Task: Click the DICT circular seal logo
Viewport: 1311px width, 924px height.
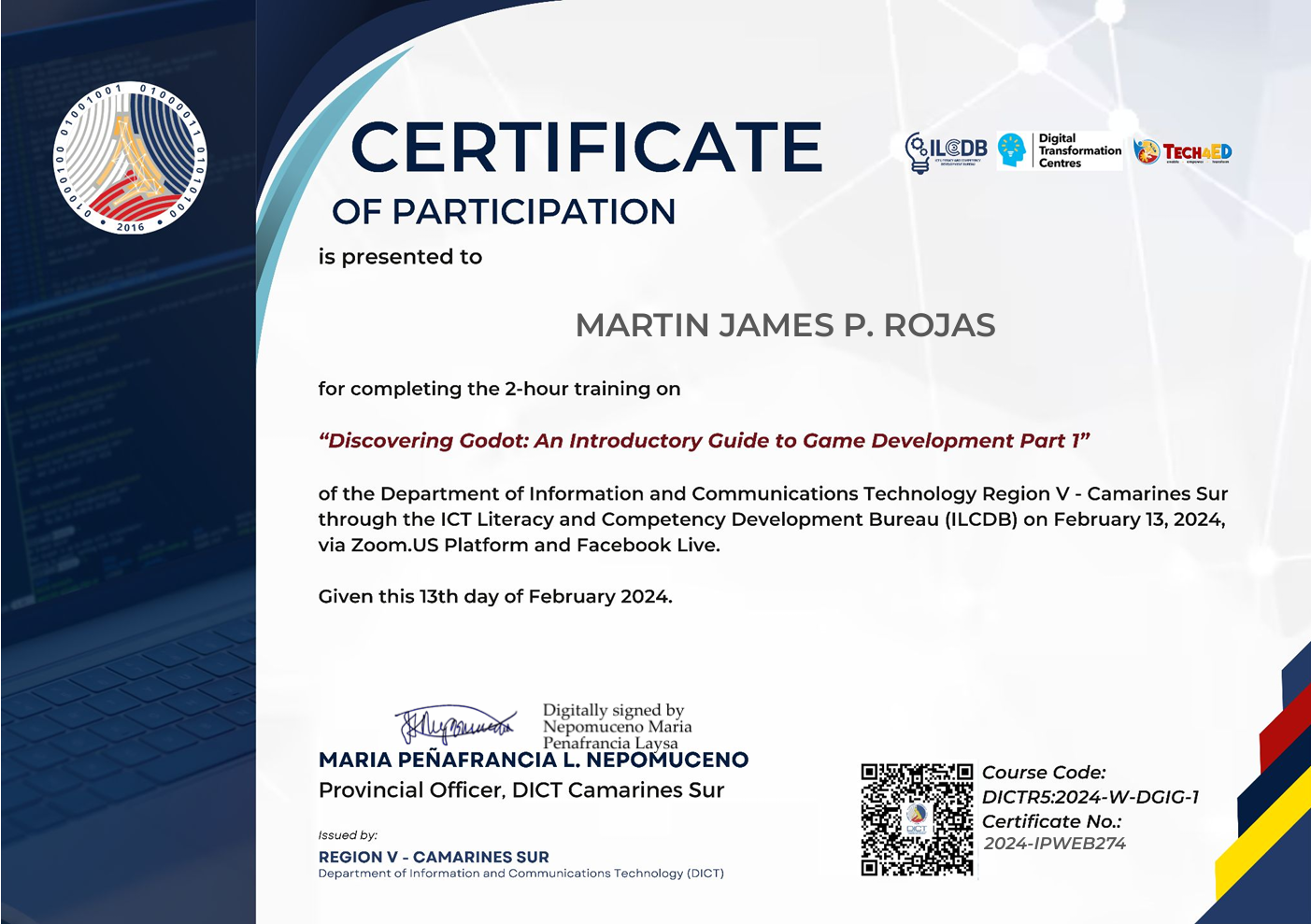Action: coord(130,158)
